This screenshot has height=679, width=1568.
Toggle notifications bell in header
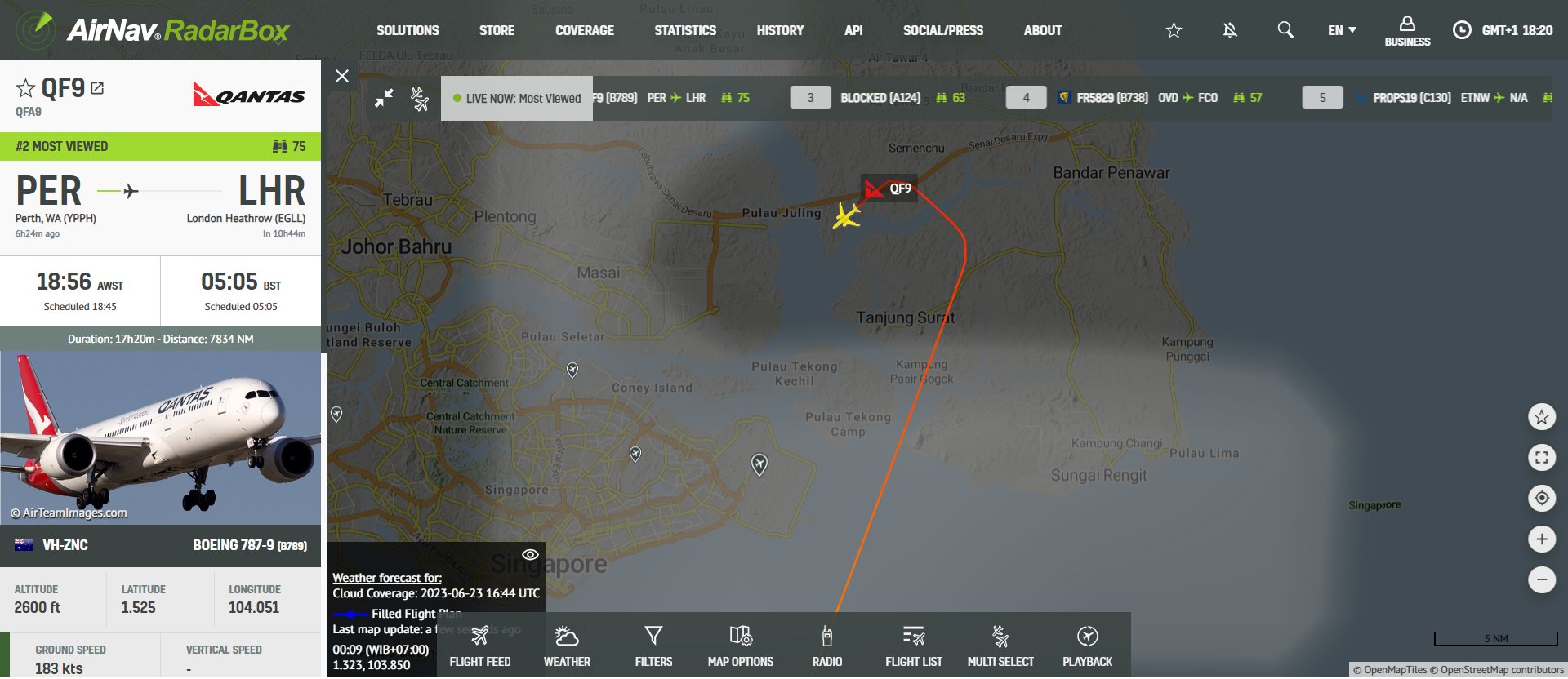click(x=1230, y=30)
